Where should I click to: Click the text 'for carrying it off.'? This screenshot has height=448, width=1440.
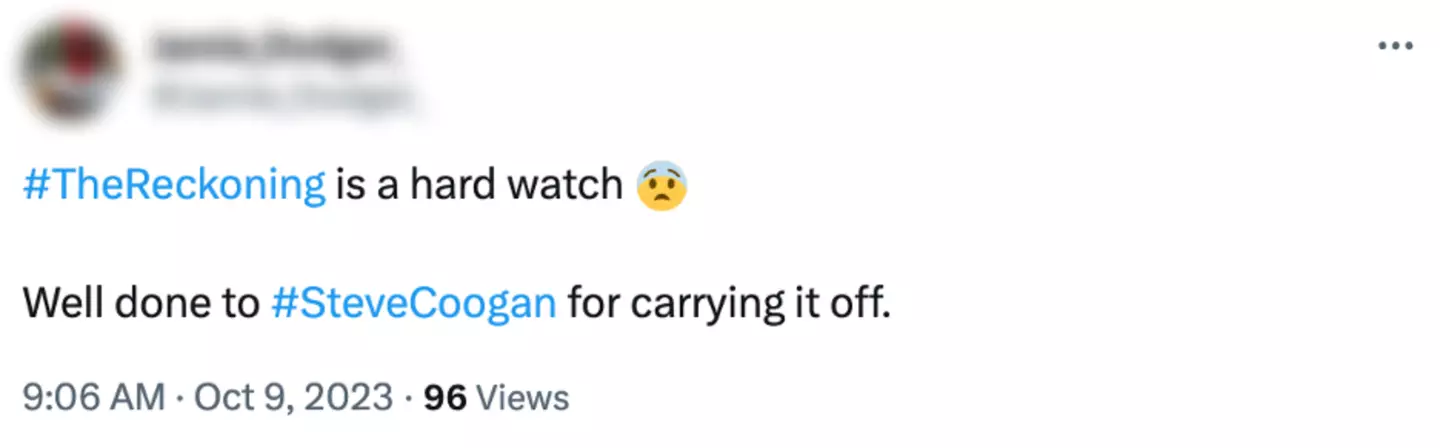pyautogui.click(x=729, y=302)
